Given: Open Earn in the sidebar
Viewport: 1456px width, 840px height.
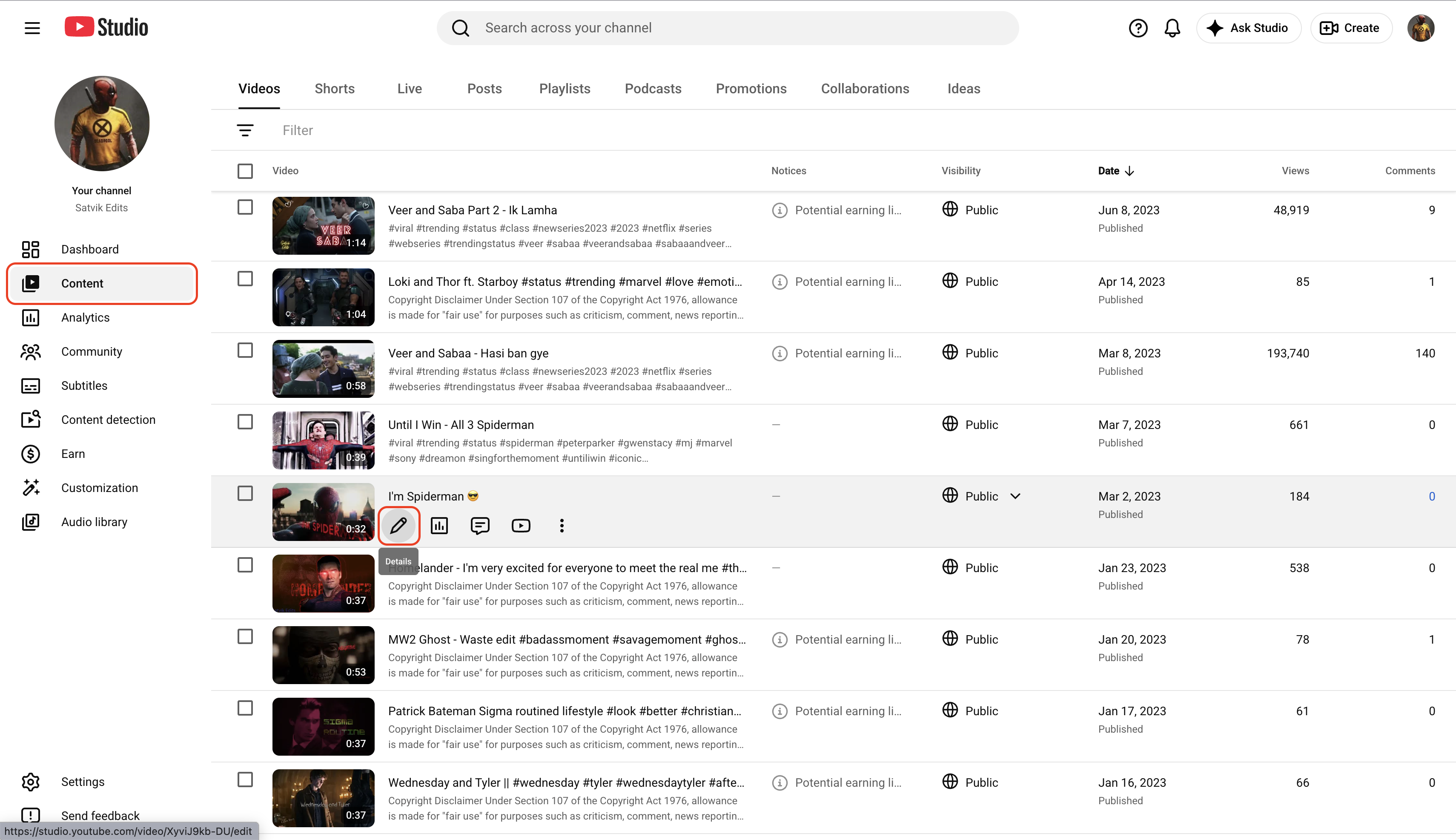Looking at the screenshot, I should tap(101, 454).
